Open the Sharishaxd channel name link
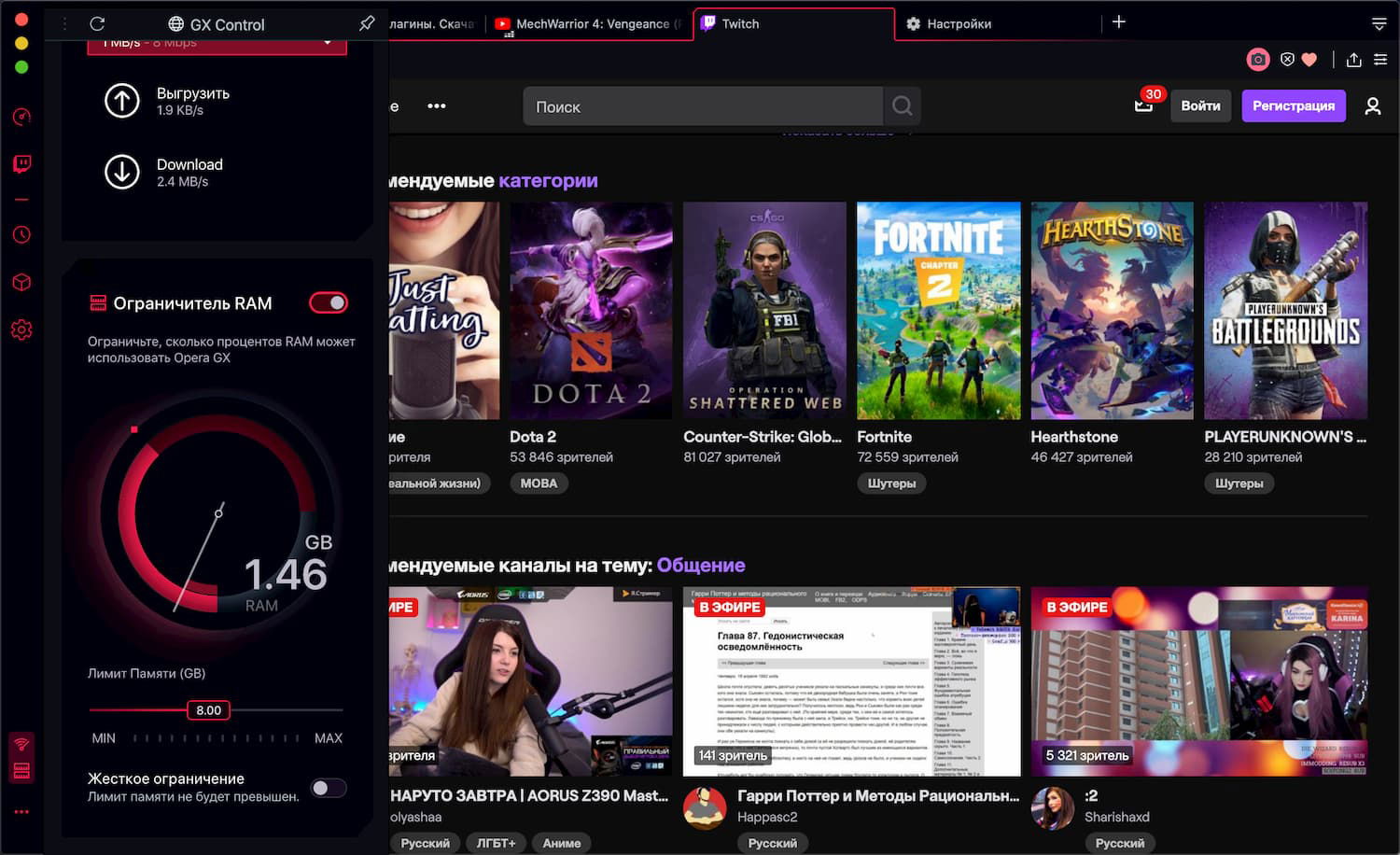1400x855 pixels. pos(1117,817)
